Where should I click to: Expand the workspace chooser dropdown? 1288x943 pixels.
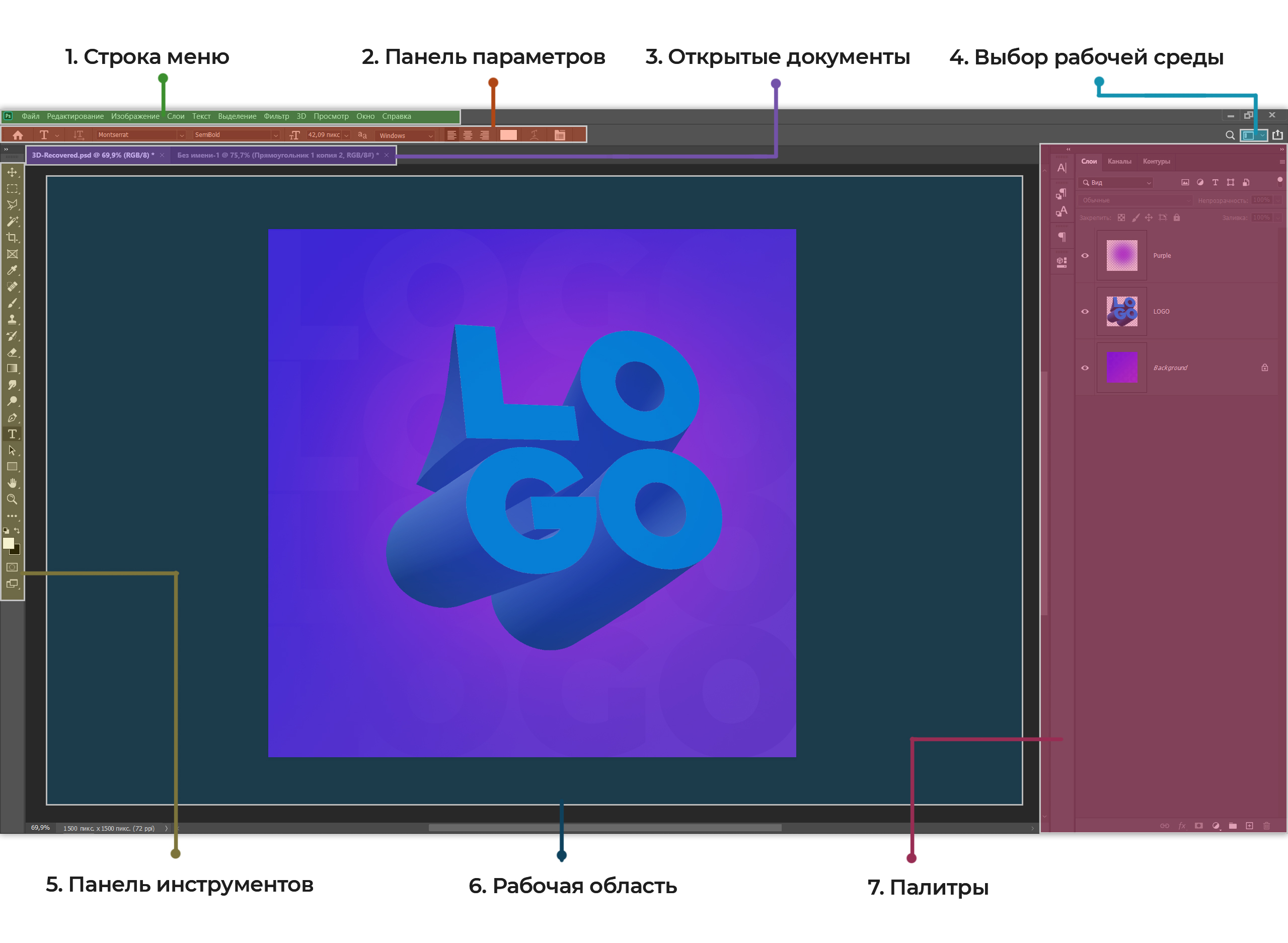coord(1262,135)
